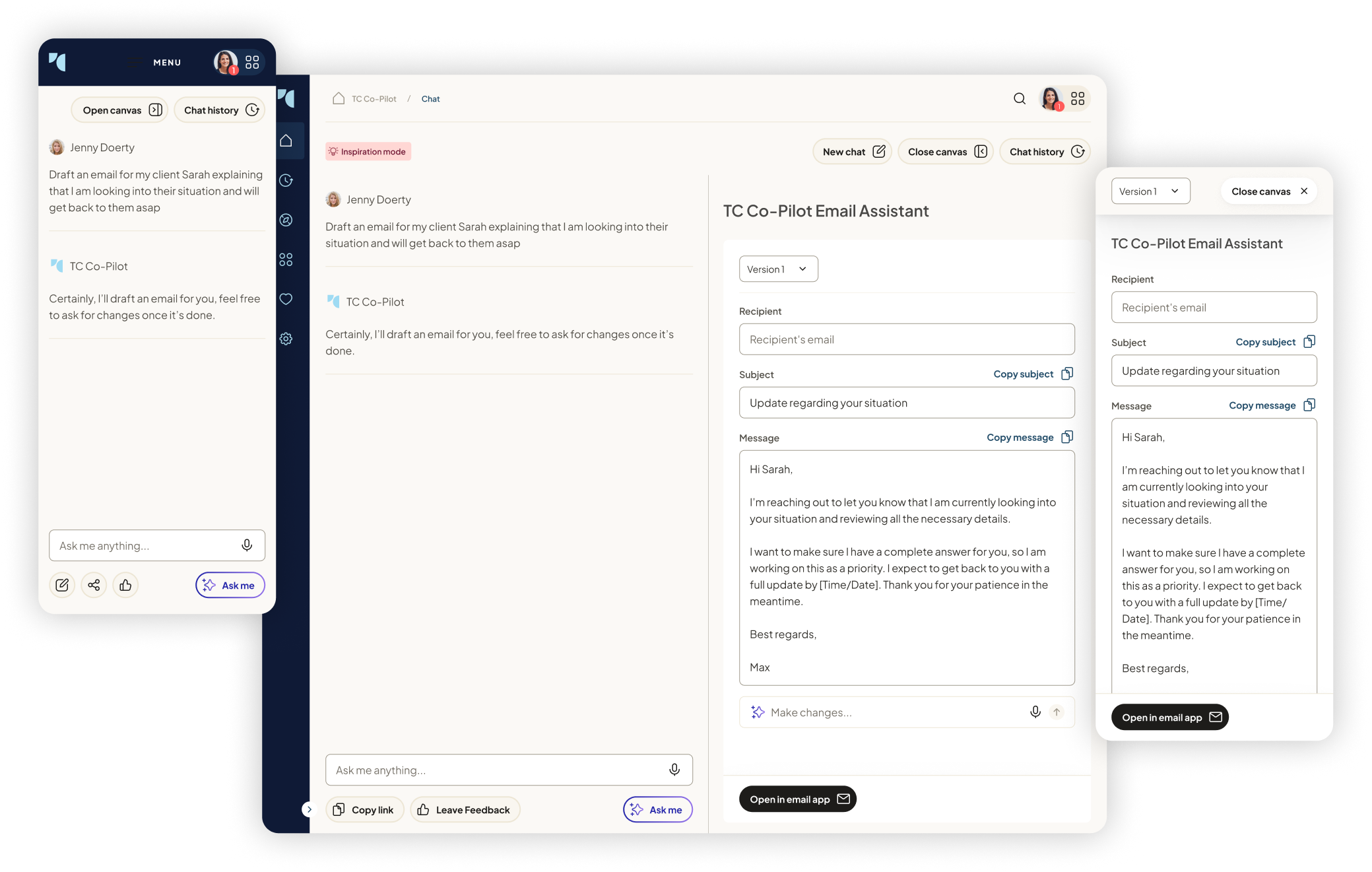Select the Chat breadcrumb
Image resolution: width=1372 pixels, height=872 pixels.
tap(431, 99)
